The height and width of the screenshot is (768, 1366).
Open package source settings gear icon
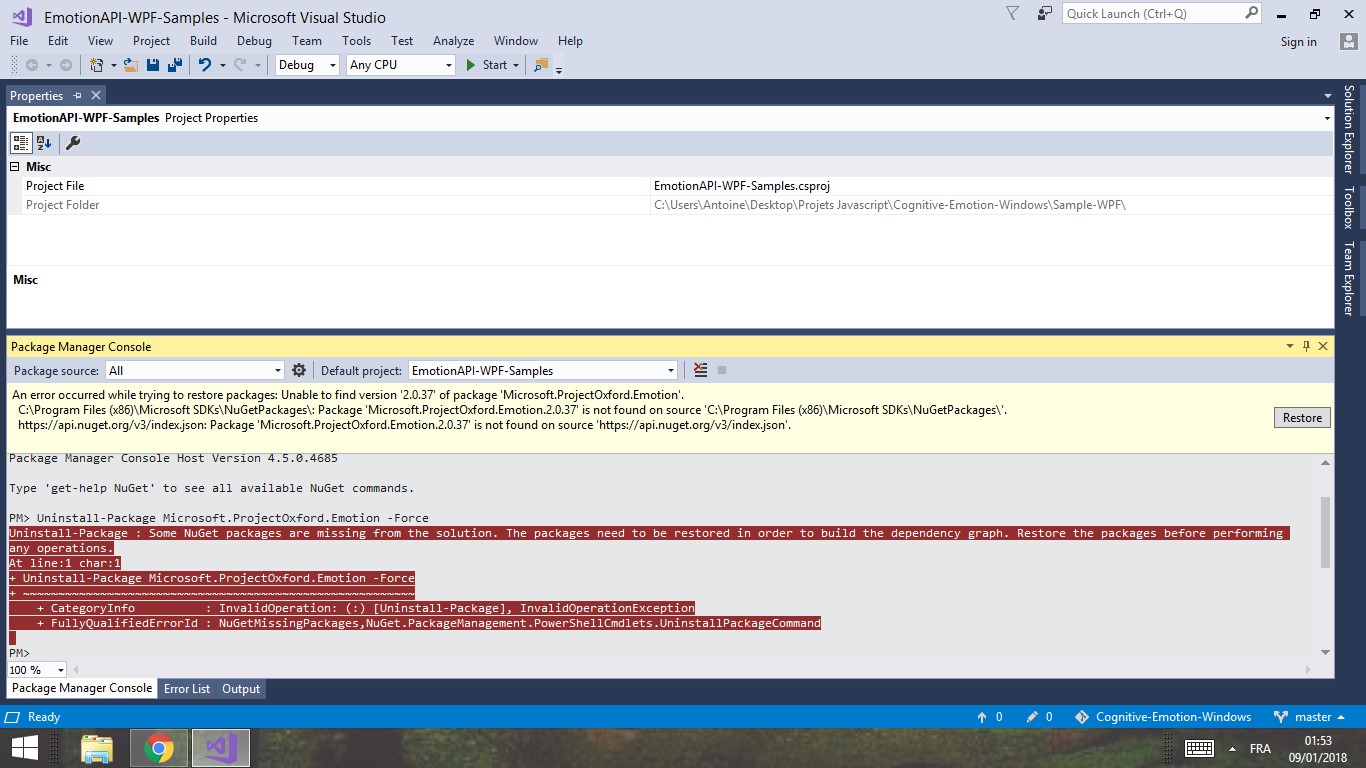299,370
